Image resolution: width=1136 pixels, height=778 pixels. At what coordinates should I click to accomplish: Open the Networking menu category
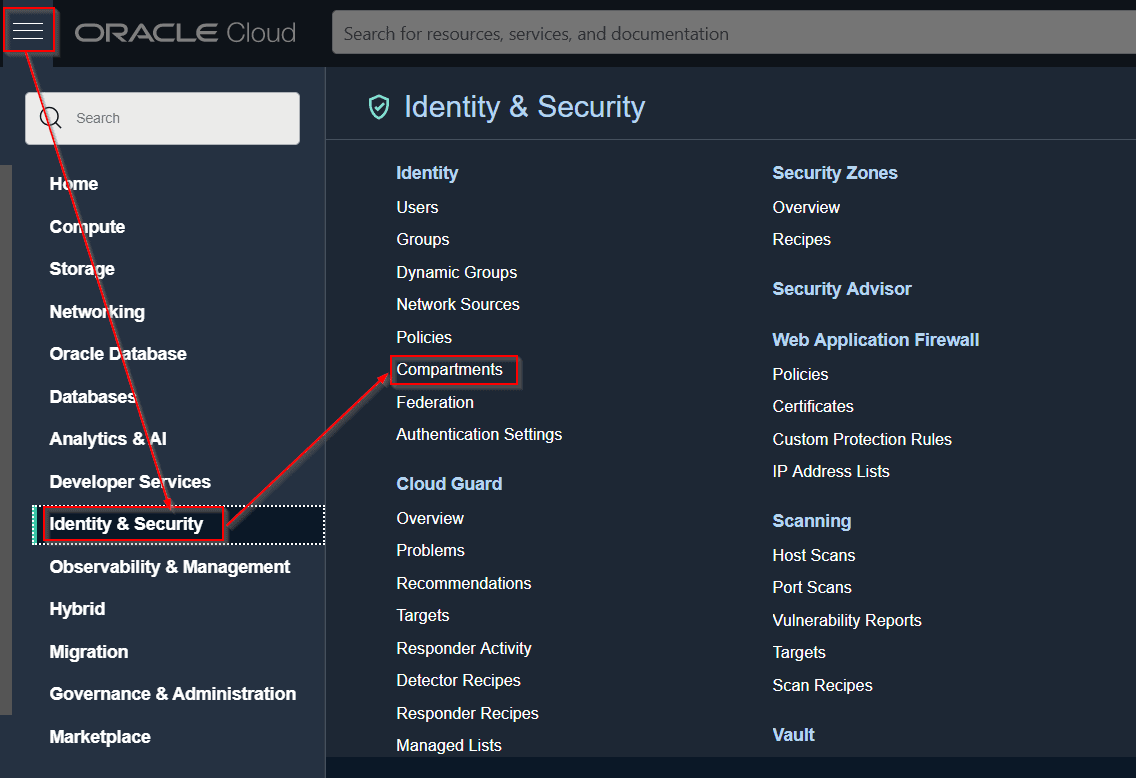[97, 312]
